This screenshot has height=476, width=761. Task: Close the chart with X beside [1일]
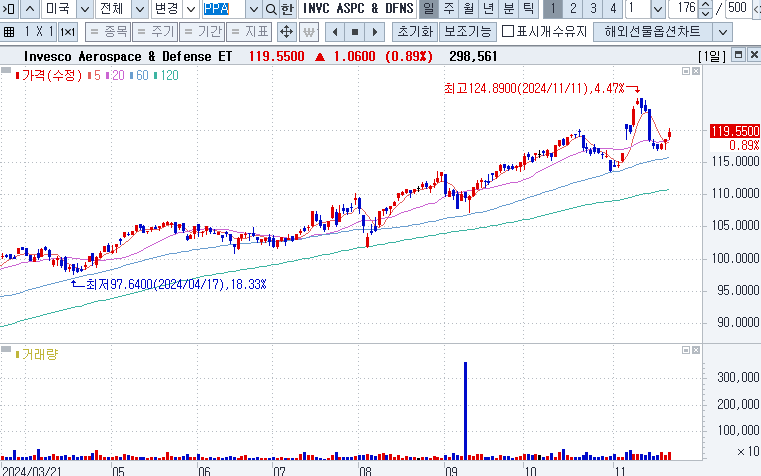tap(754, 55)
